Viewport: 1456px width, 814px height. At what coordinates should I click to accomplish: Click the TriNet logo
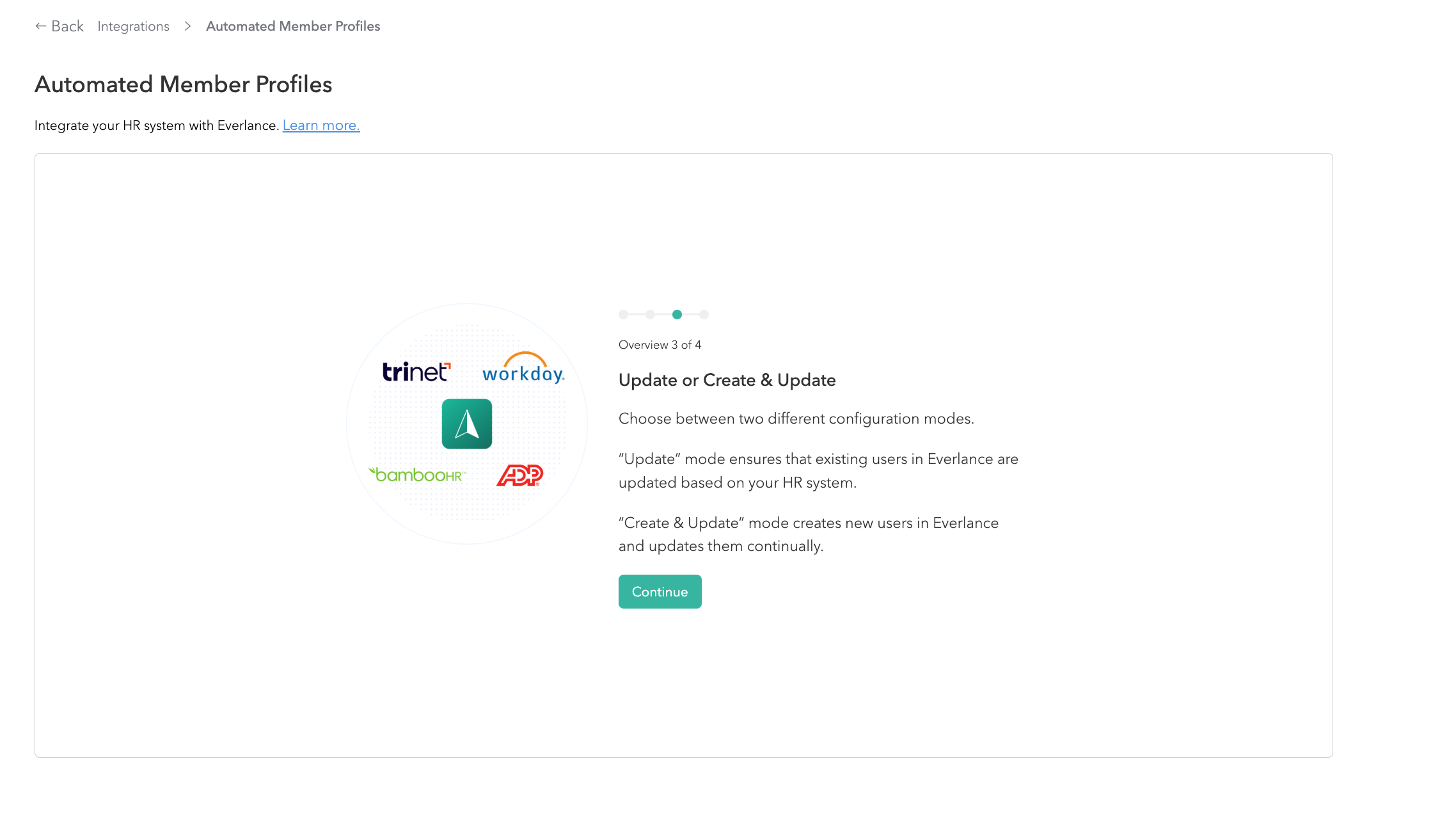[416, 372]
